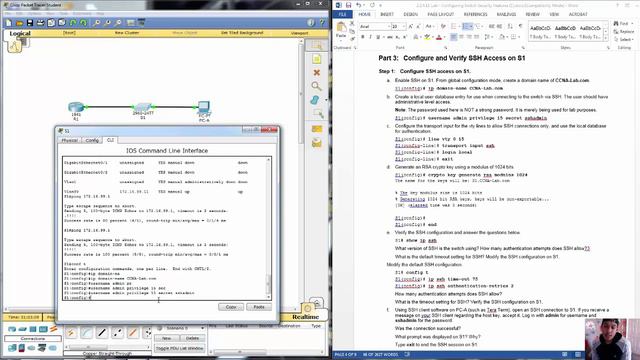The image size is (640, 360).
Task: Cut selection using Word scissors icon
Action: coord(352,24)
